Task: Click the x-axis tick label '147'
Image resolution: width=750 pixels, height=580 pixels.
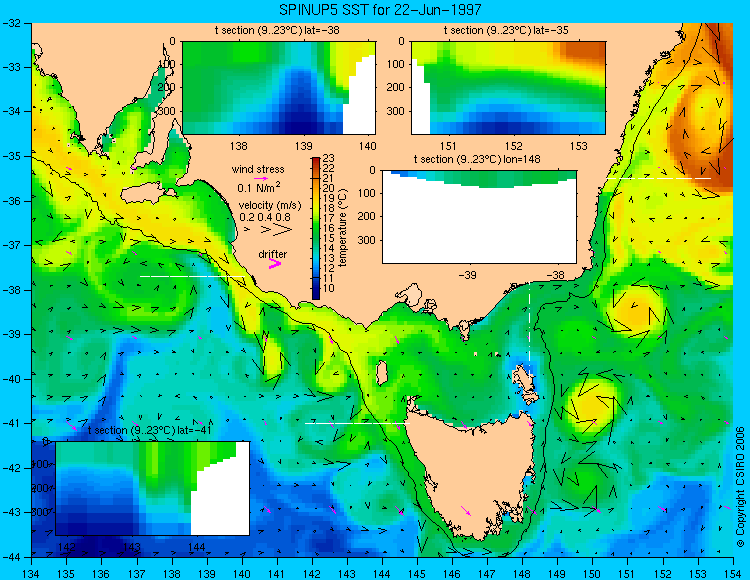Action: (x=487, y=573)
